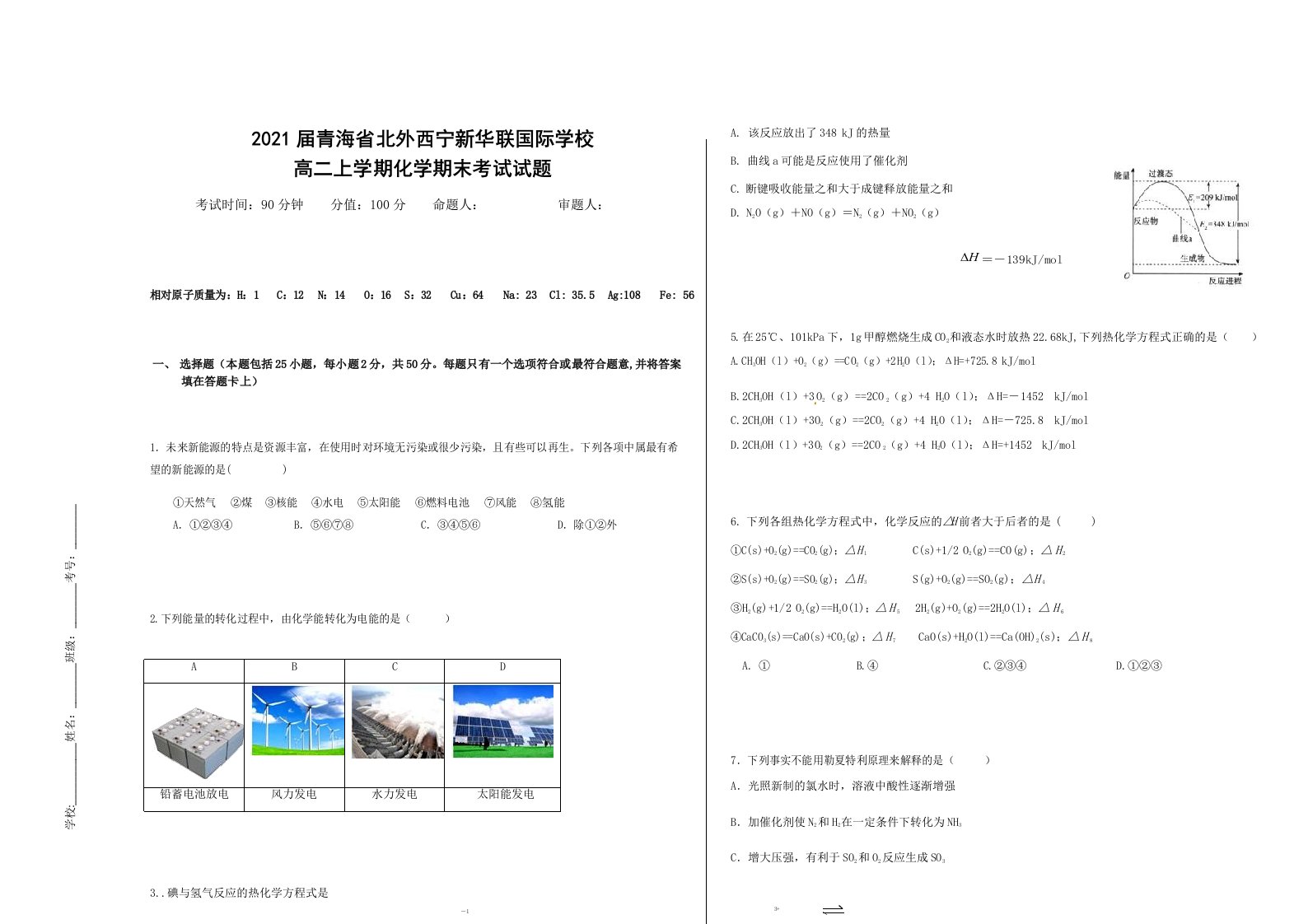Click option A '该反应放出了348 kJ的热量'
The width and height of the screenshot is (1308, 924).
810,133
